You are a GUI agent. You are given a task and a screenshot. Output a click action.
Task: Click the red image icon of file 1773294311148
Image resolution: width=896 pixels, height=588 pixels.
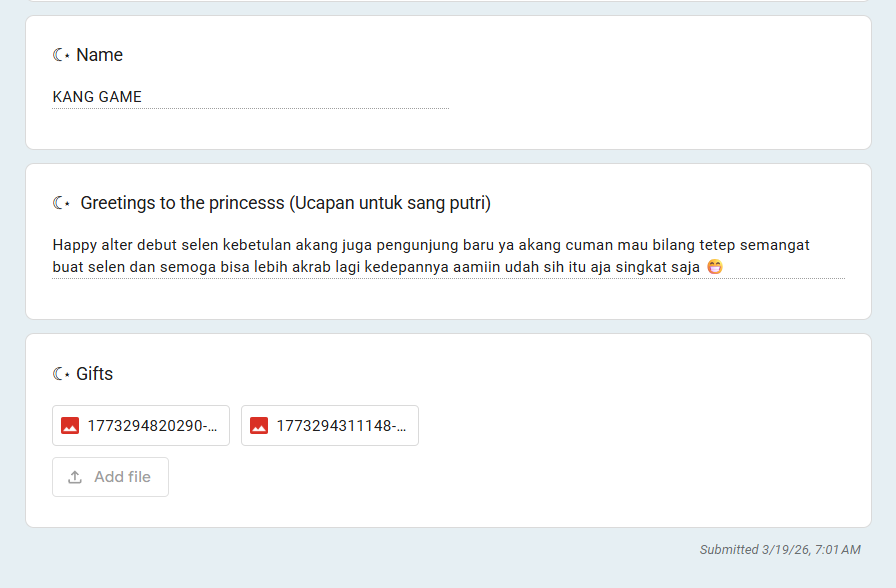click(259, 426)
